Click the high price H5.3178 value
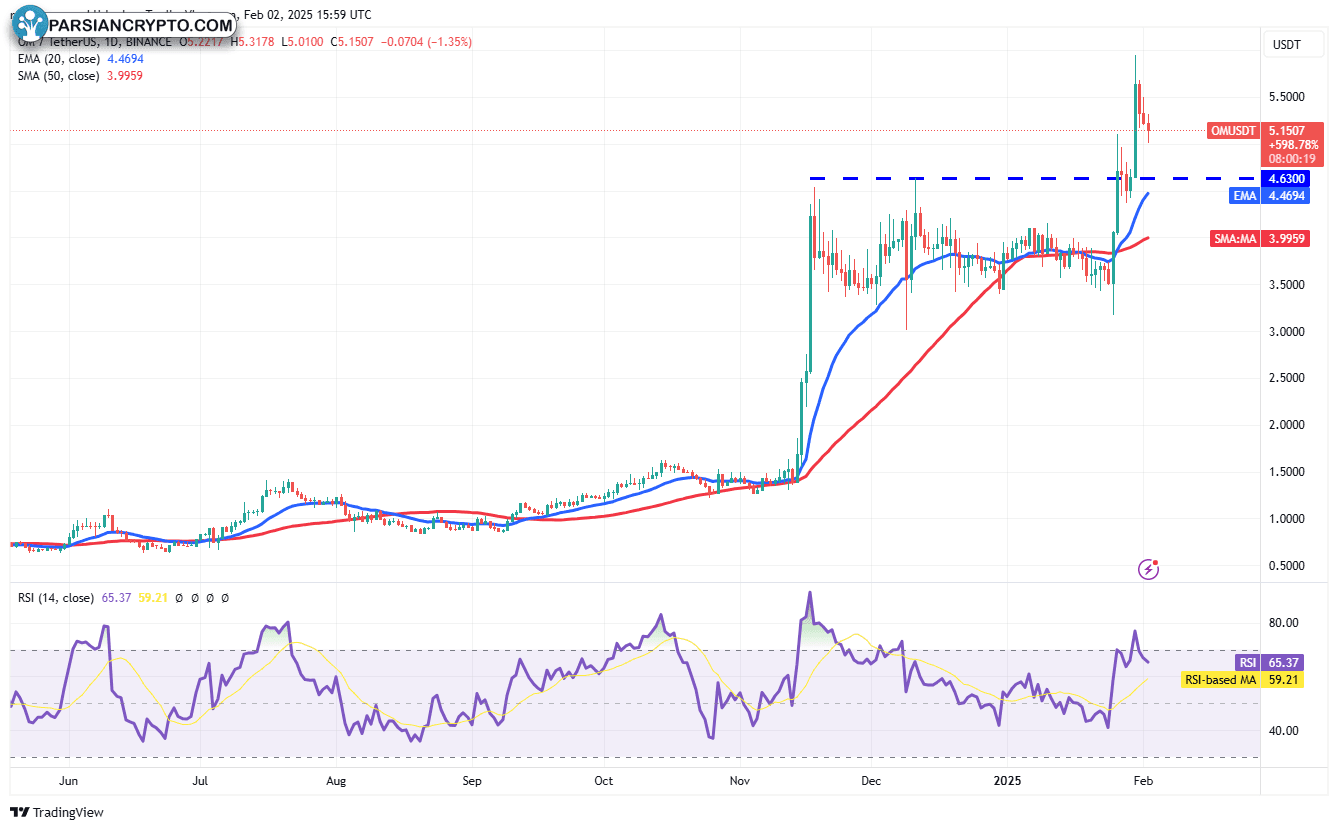 coord(252,42)
